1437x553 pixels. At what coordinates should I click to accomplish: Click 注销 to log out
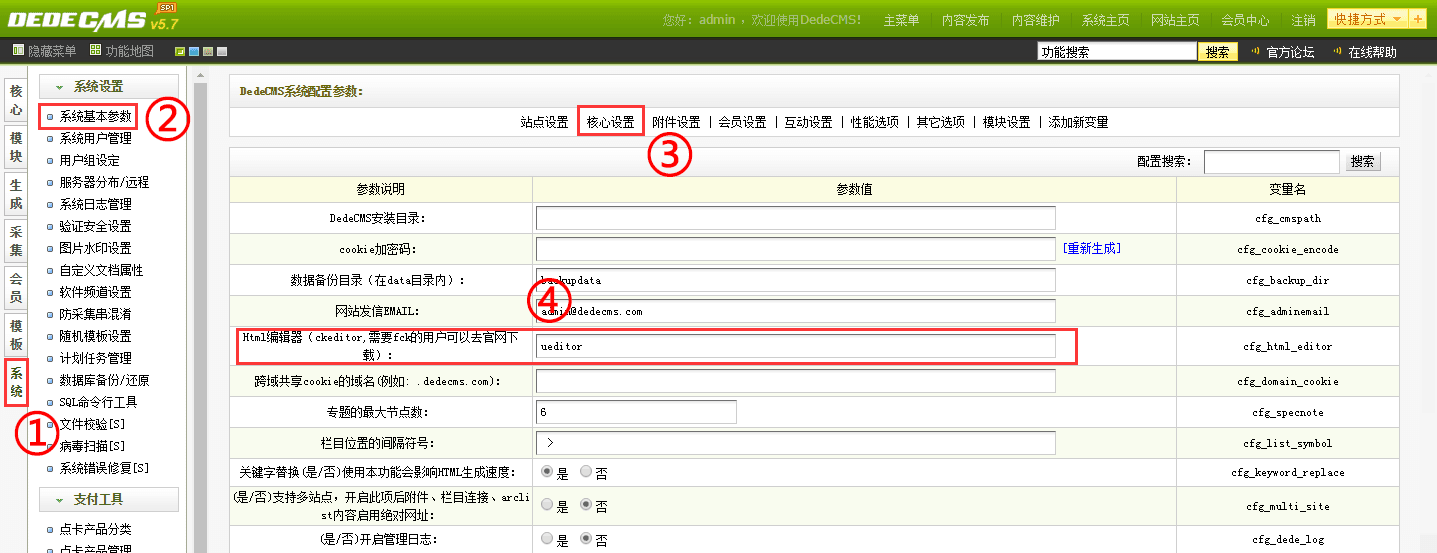coord(1303,20)
